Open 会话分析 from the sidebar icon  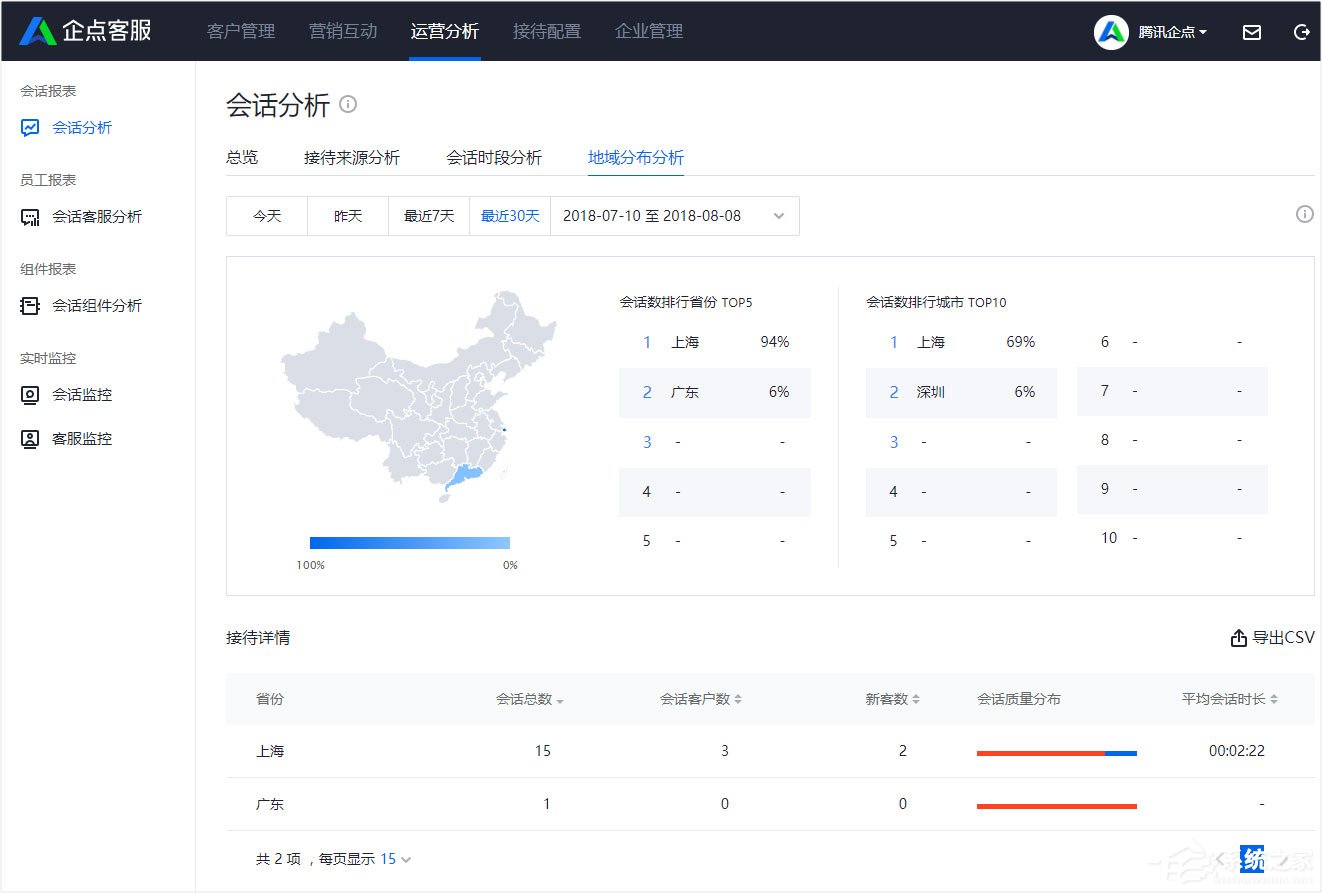(30, 127)
